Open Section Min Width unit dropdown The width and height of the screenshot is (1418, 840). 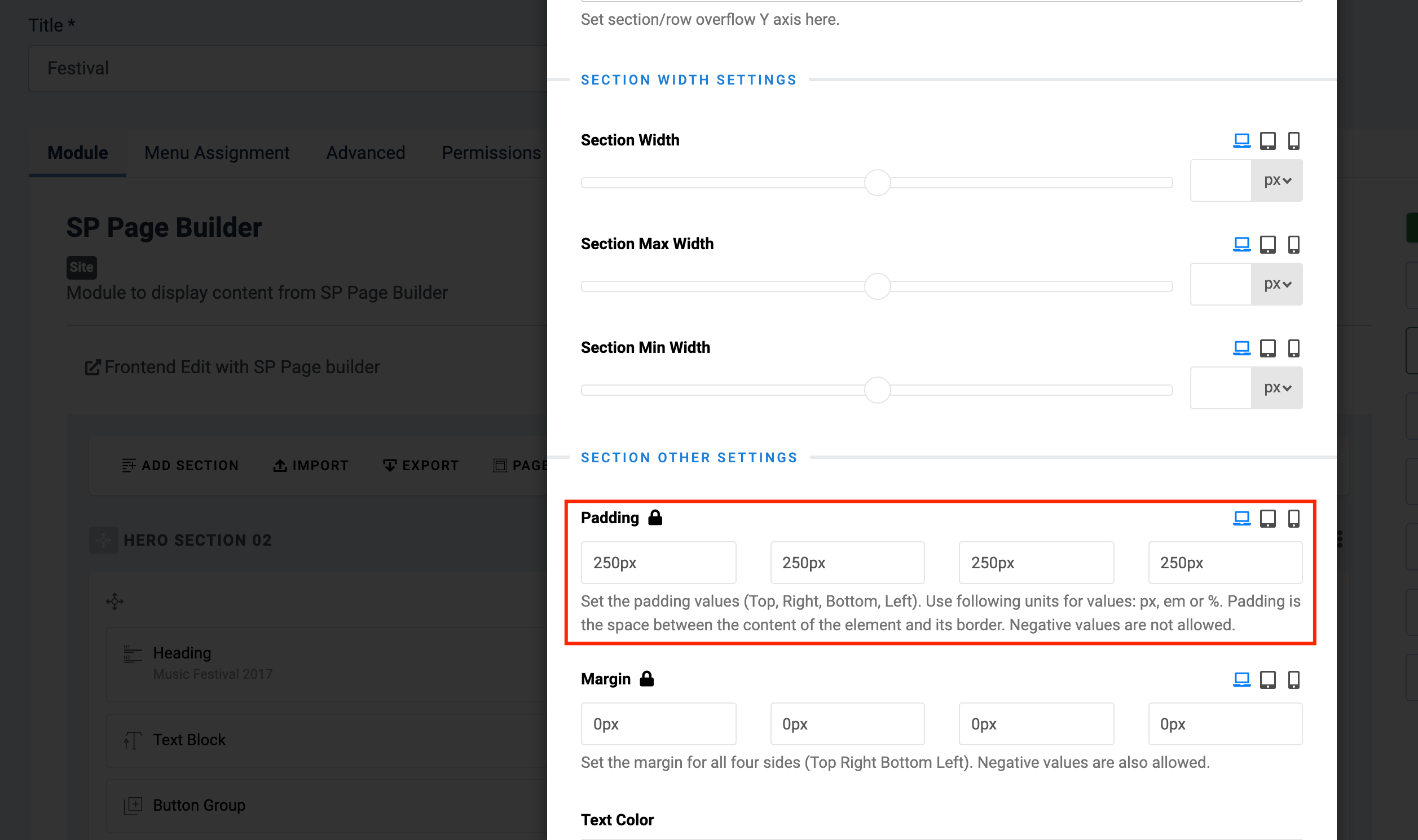click(1276, 388)
